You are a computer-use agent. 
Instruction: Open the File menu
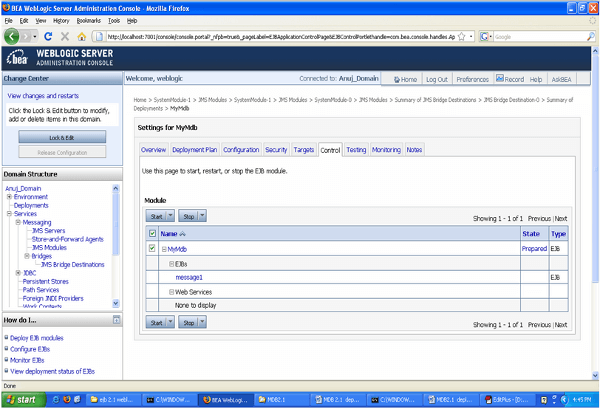pyautogui.click(x=8, y=21)
